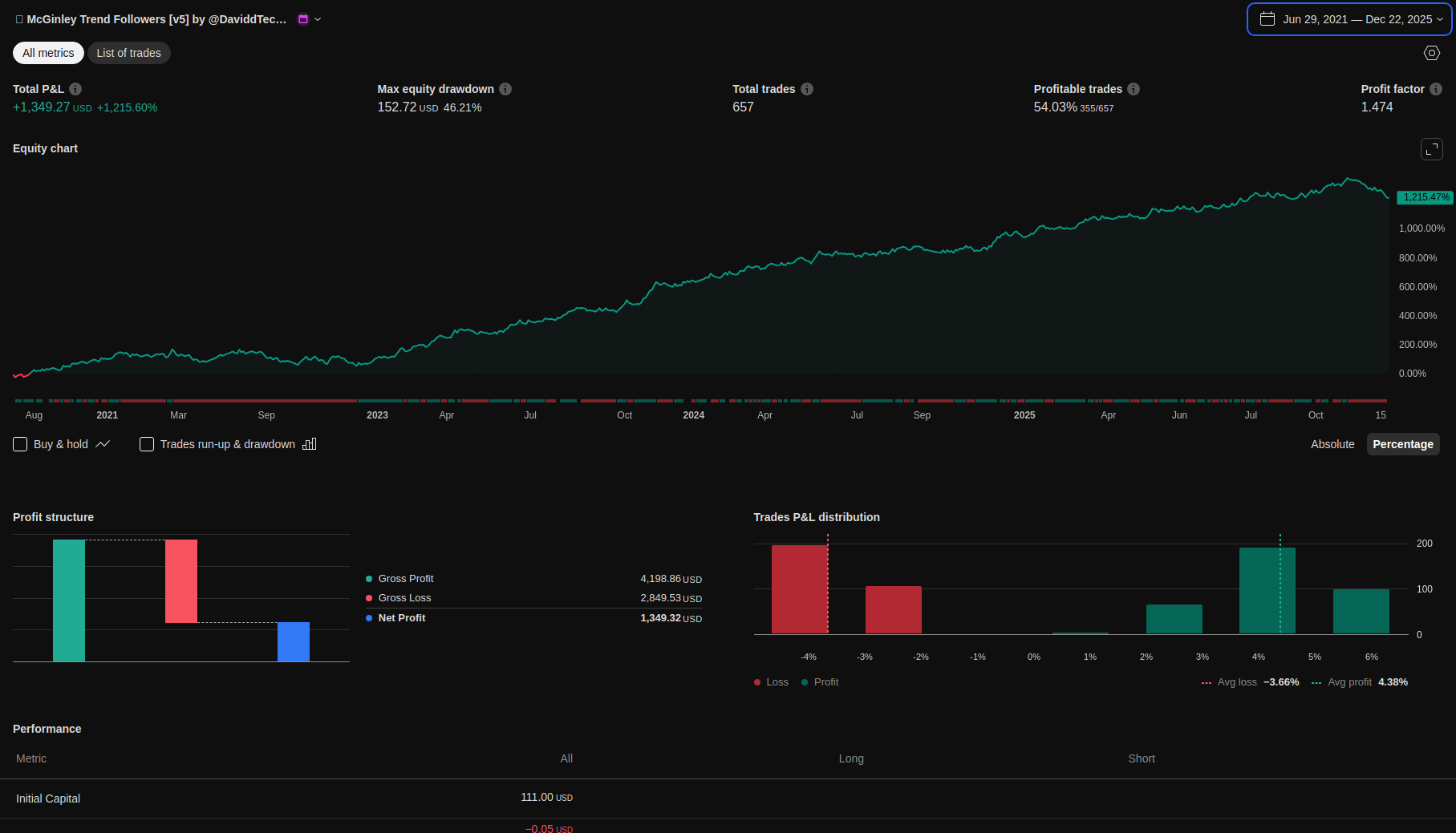Screen dimensions: 1456x833
Task: Click the green Gross Profit bar
Action: coord(69,600)
